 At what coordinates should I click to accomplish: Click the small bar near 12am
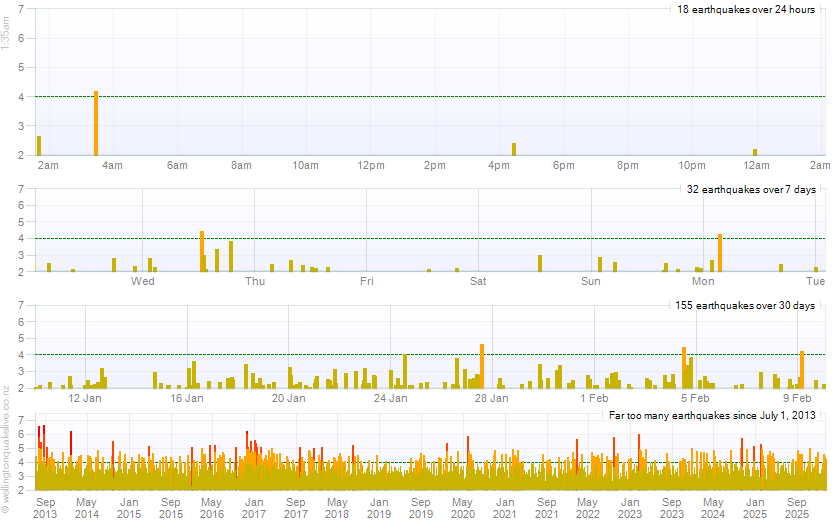(755, 152)
